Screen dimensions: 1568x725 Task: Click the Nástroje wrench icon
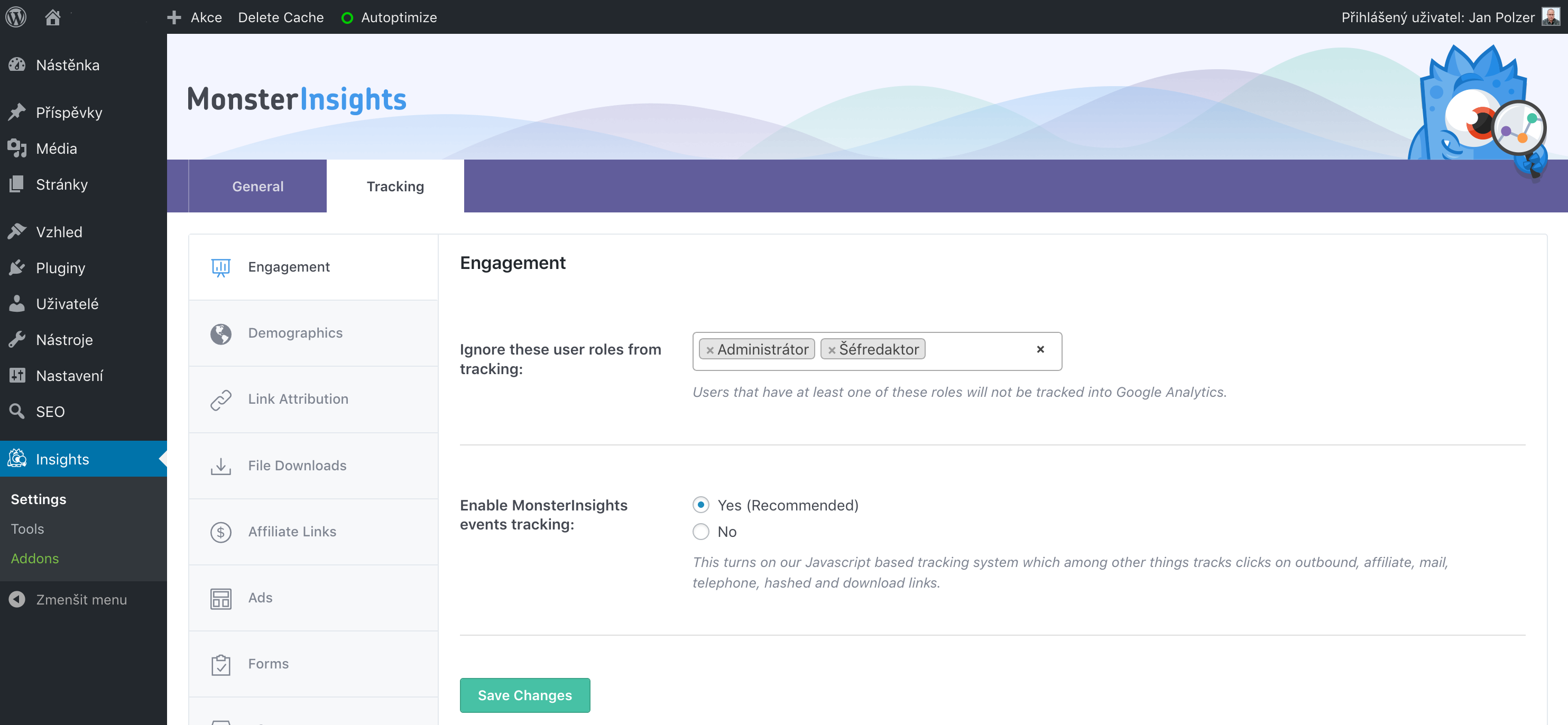pos(17,339)
